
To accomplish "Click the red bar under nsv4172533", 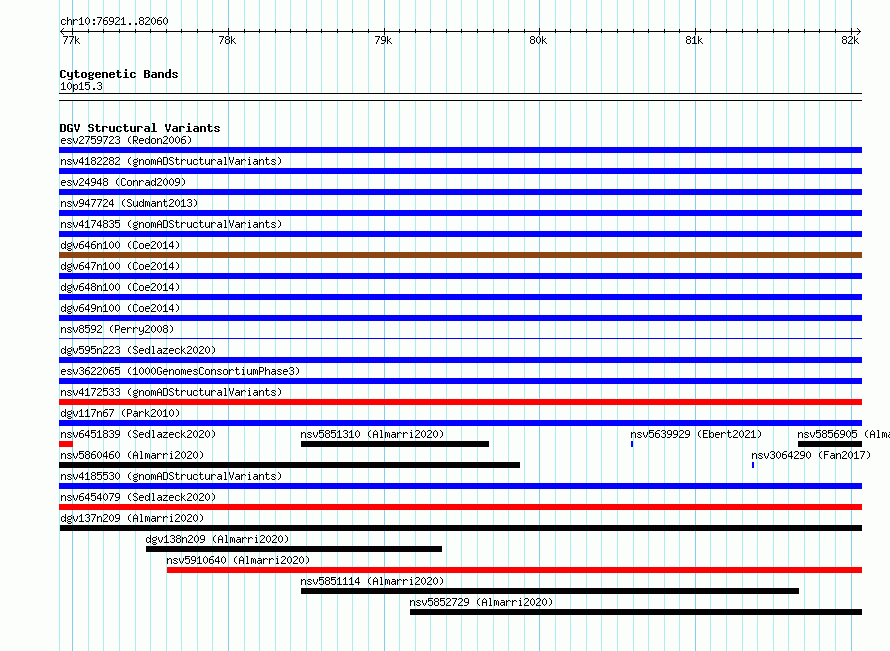I will coord(460,402).
